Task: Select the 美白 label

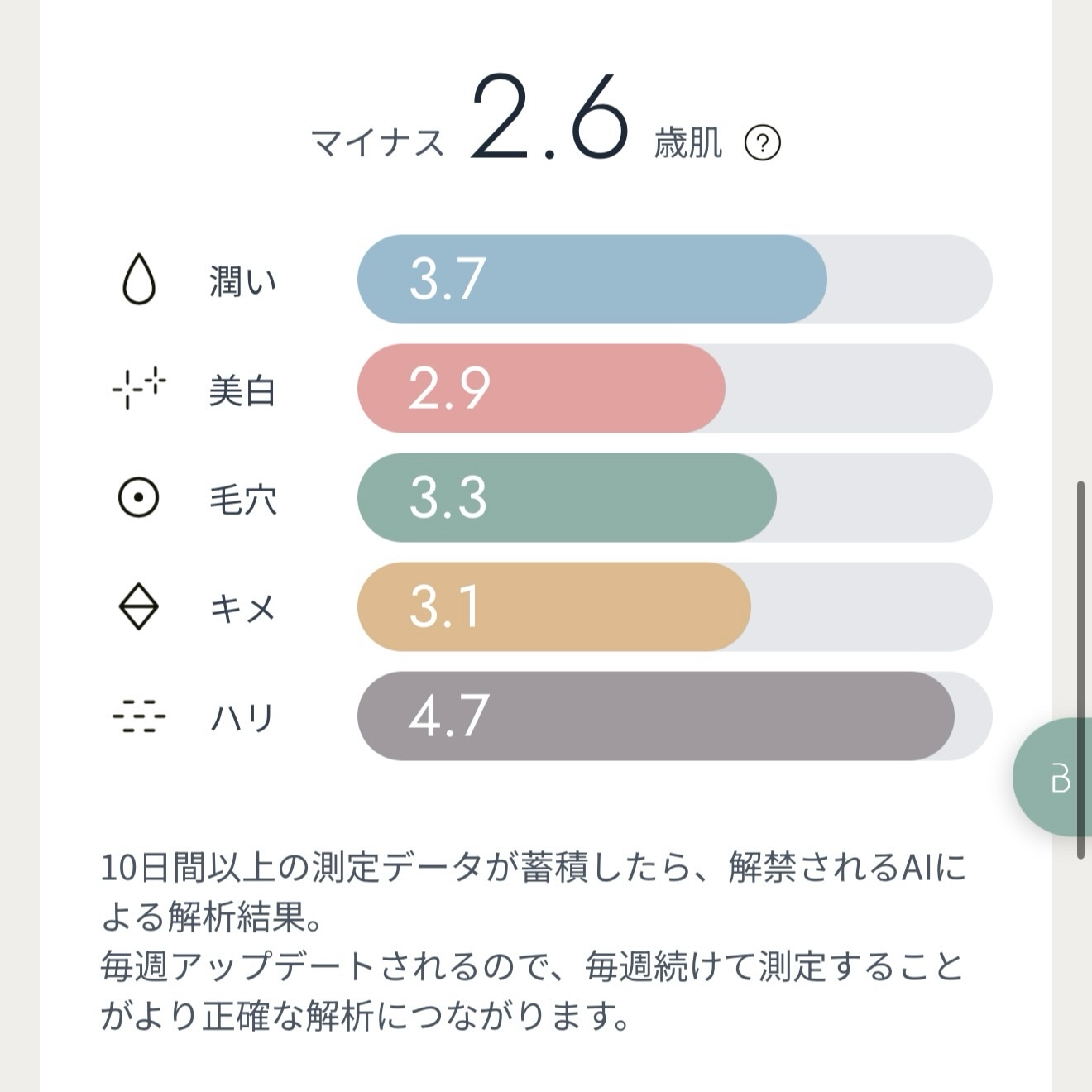Action: [242, 390]
